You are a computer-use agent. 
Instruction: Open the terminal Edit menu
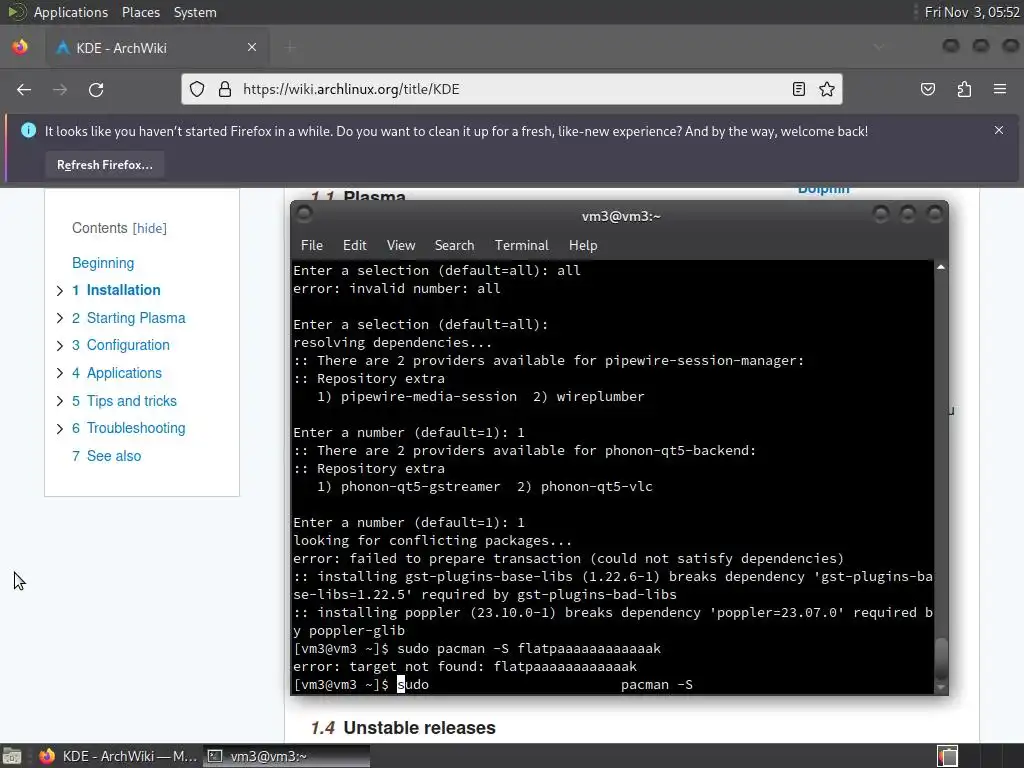(x=355, y=246)
